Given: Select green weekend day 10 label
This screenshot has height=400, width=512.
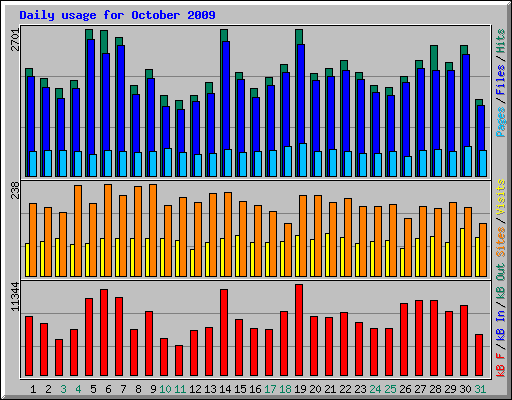Looking at the screenshot, I should (165, 389).
